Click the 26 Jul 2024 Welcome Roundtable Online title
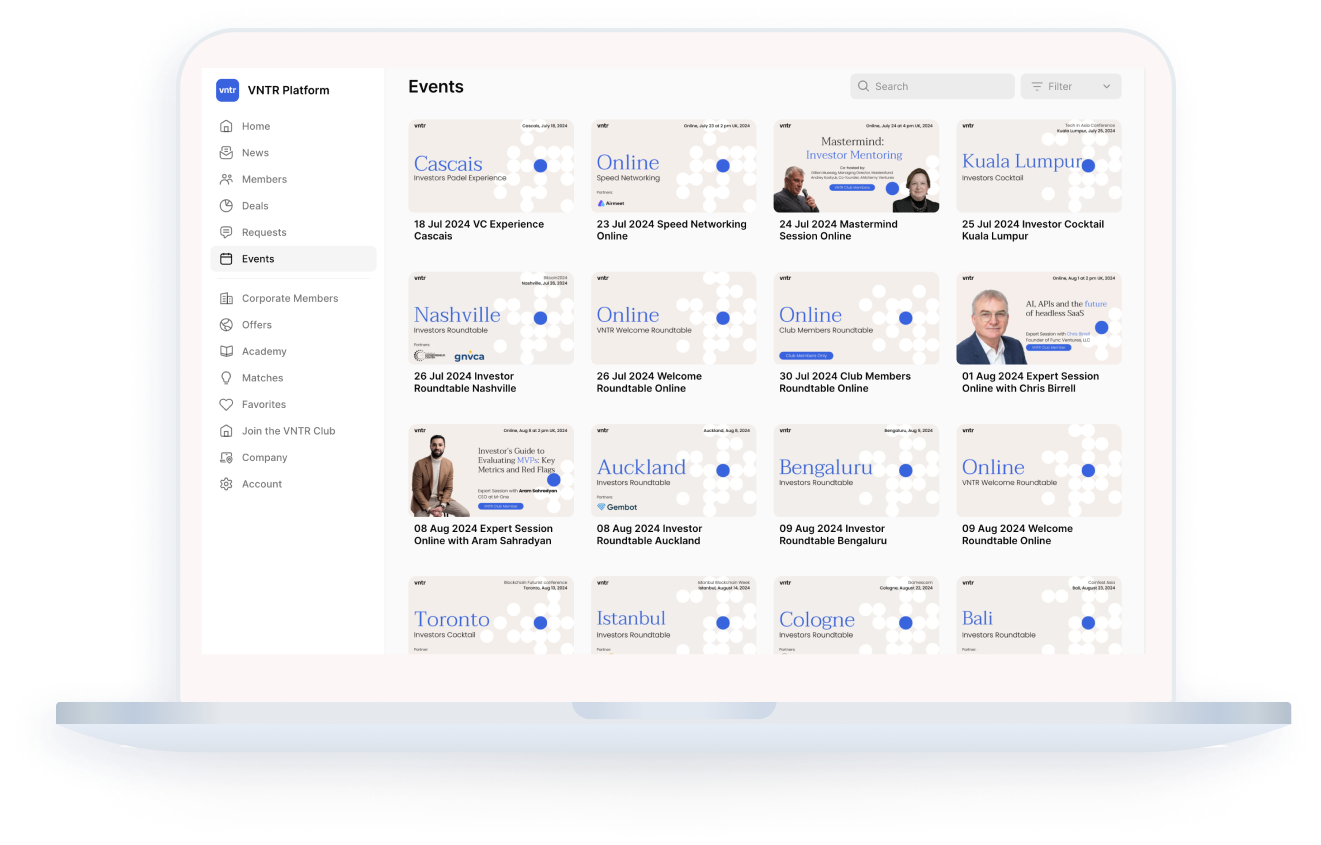 pos(650,382)
